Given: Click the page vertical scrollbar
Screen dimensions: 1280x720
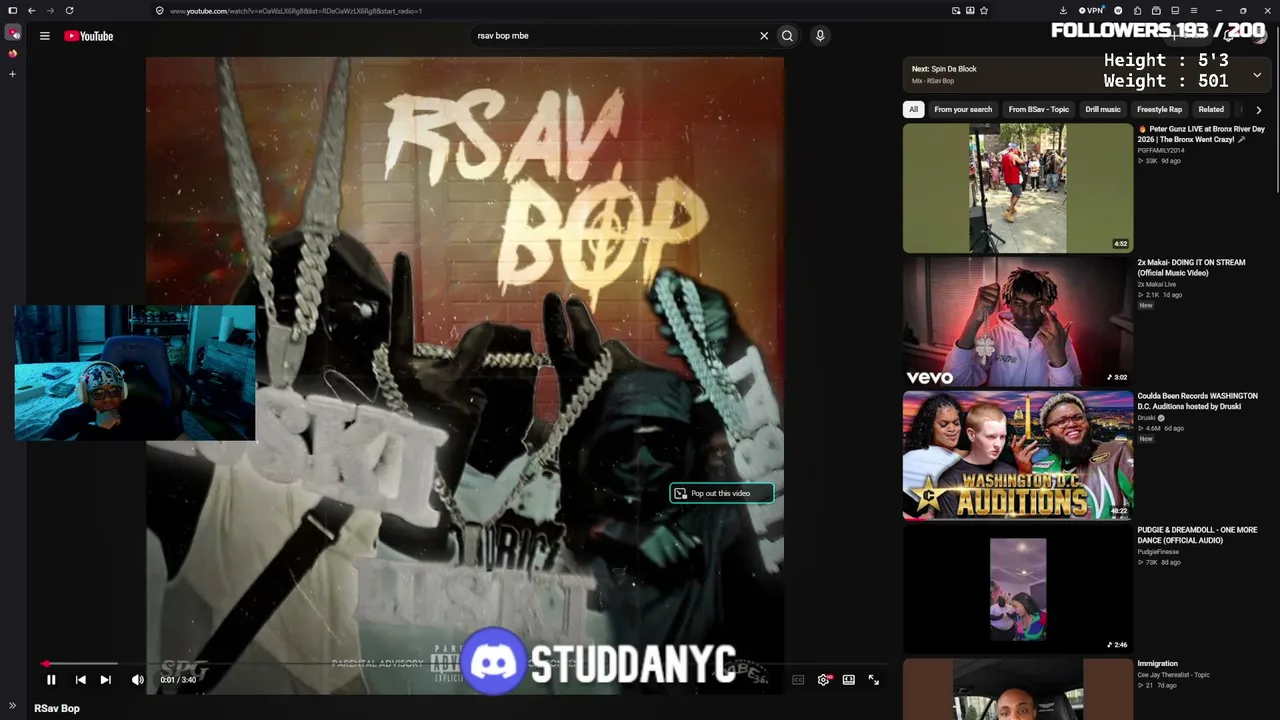Looking at the screenshot, I should point(1276,110).
